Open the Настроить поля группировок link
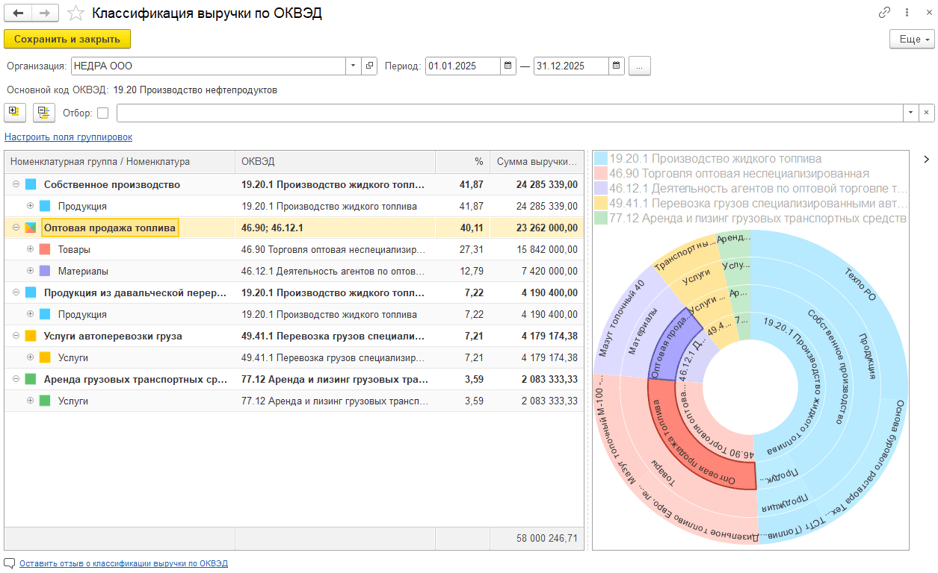This screenshot has width=938, height=573. (68, 137)
